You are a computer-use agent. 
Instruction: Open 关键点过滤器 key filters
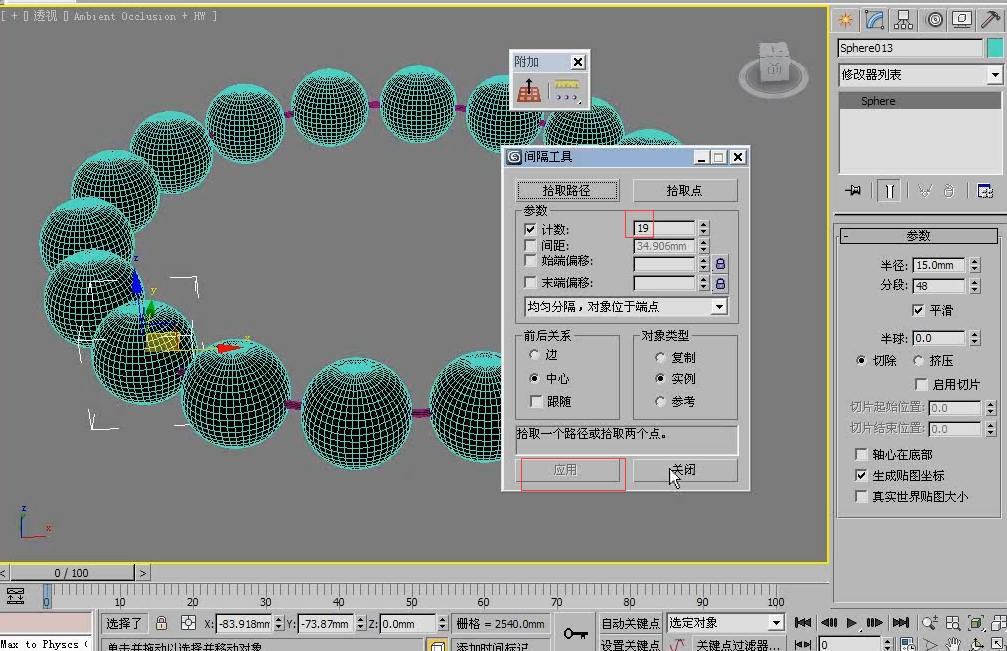click(739, 644)
